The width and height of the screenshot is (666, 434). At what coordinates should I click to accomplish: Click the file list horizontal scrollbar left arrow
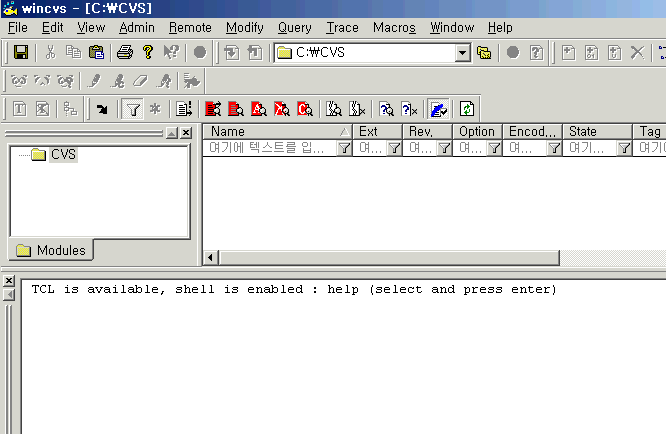(x=210, y=258)
